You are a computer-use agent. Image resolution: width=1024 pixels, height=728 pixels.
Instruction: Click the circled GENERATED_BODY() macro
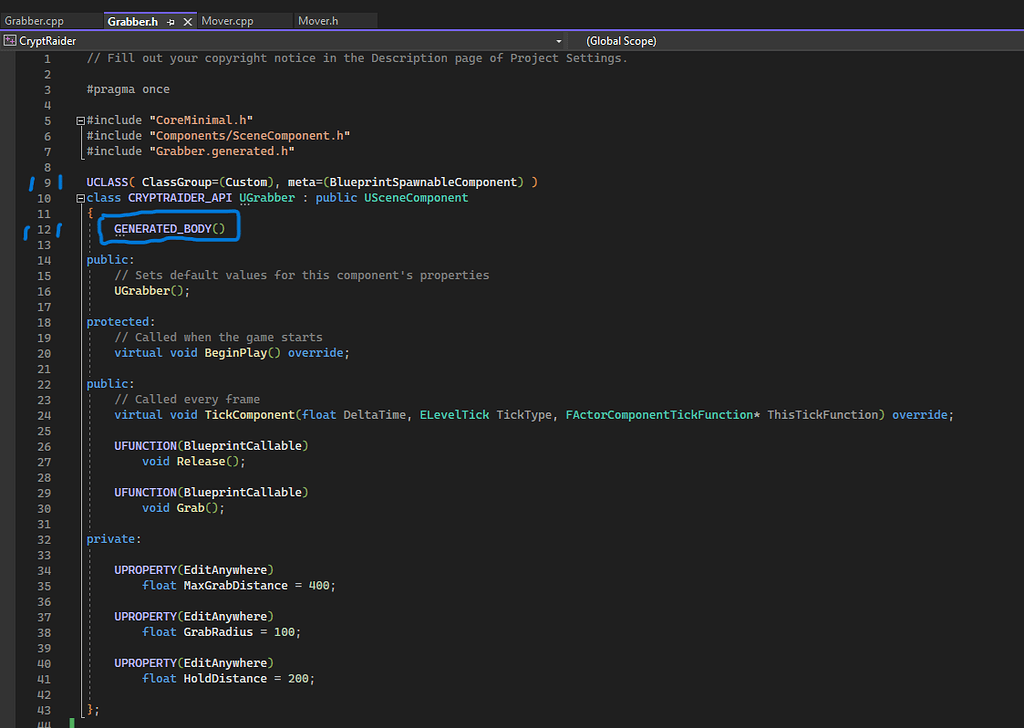coord(168,228)
